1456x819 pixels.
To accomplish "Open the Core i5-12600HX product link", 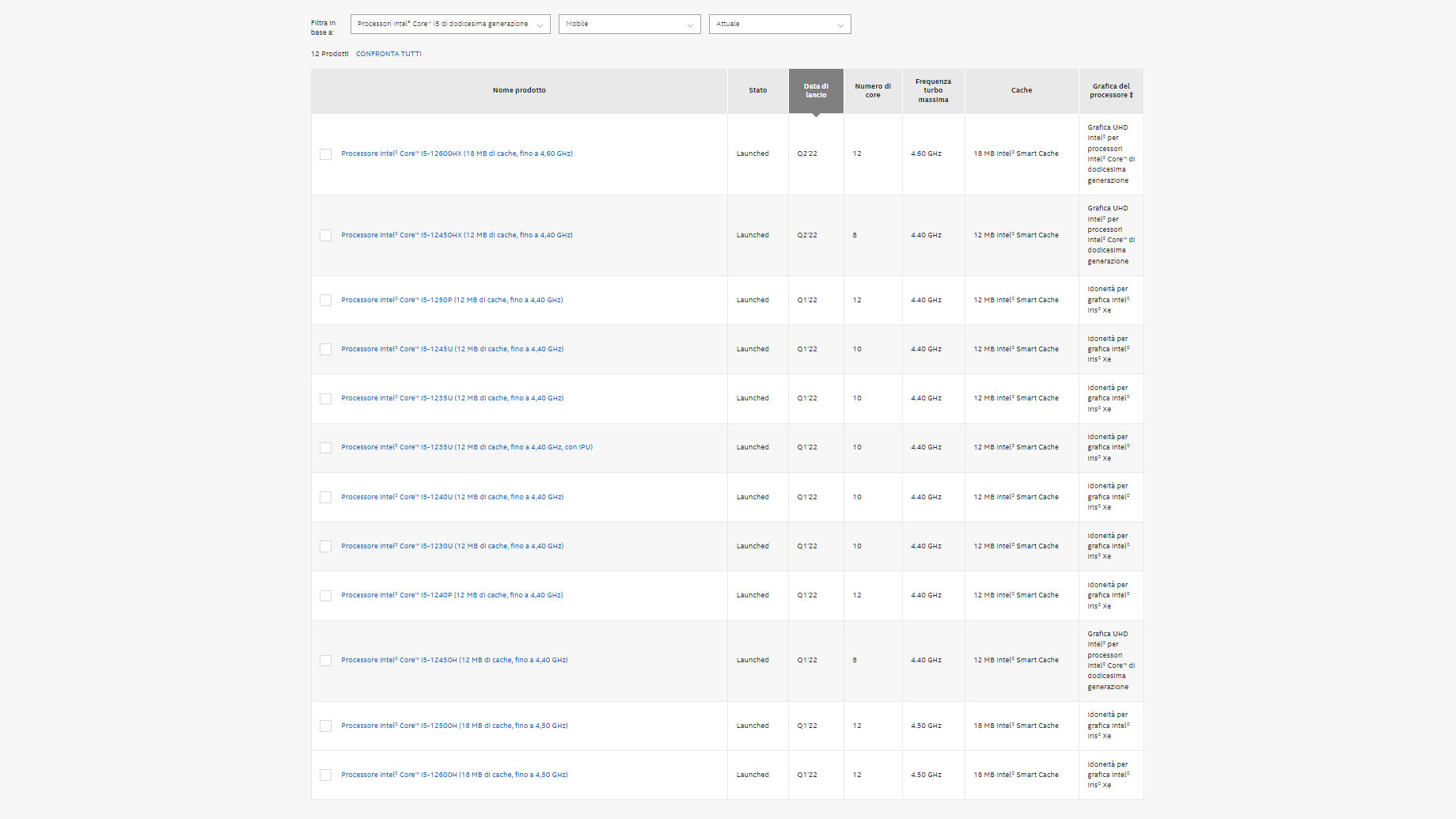I will pos(457,154).
